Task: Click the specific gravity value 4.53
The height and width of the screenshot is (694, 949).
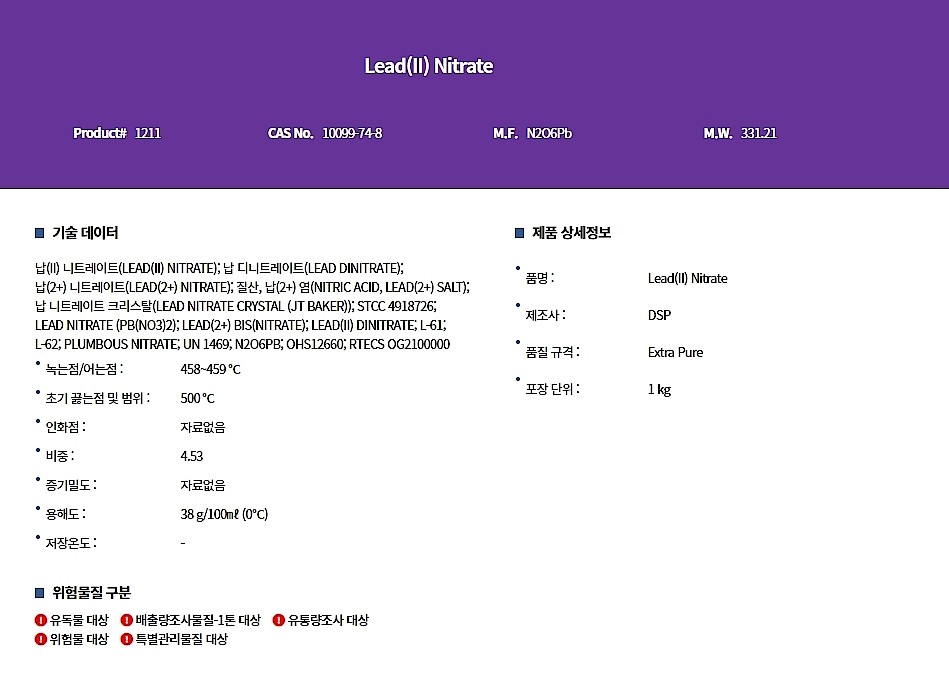Action: (191, 456)
